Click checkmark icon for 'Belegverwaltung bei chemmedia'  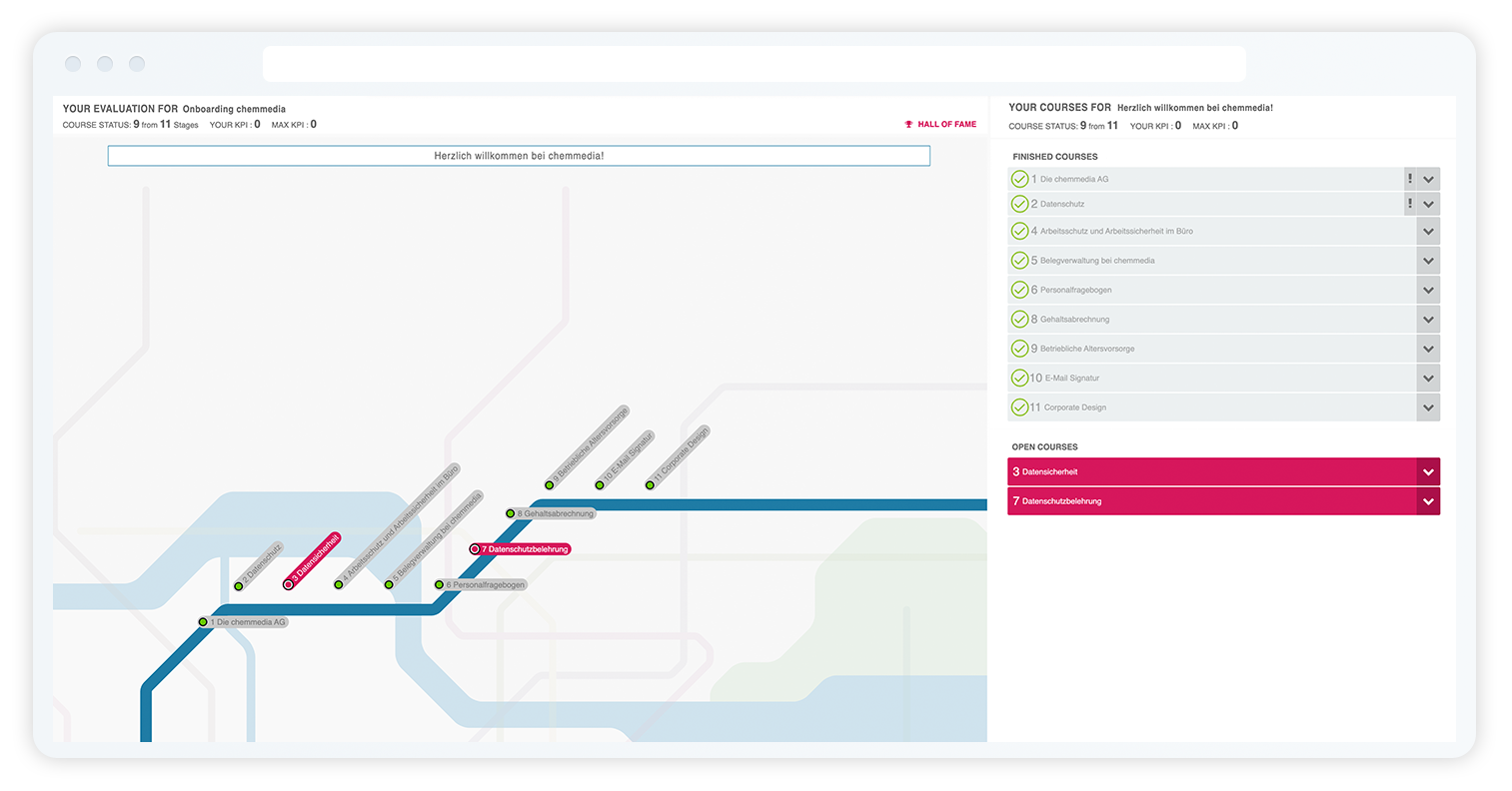[1019, 261]
